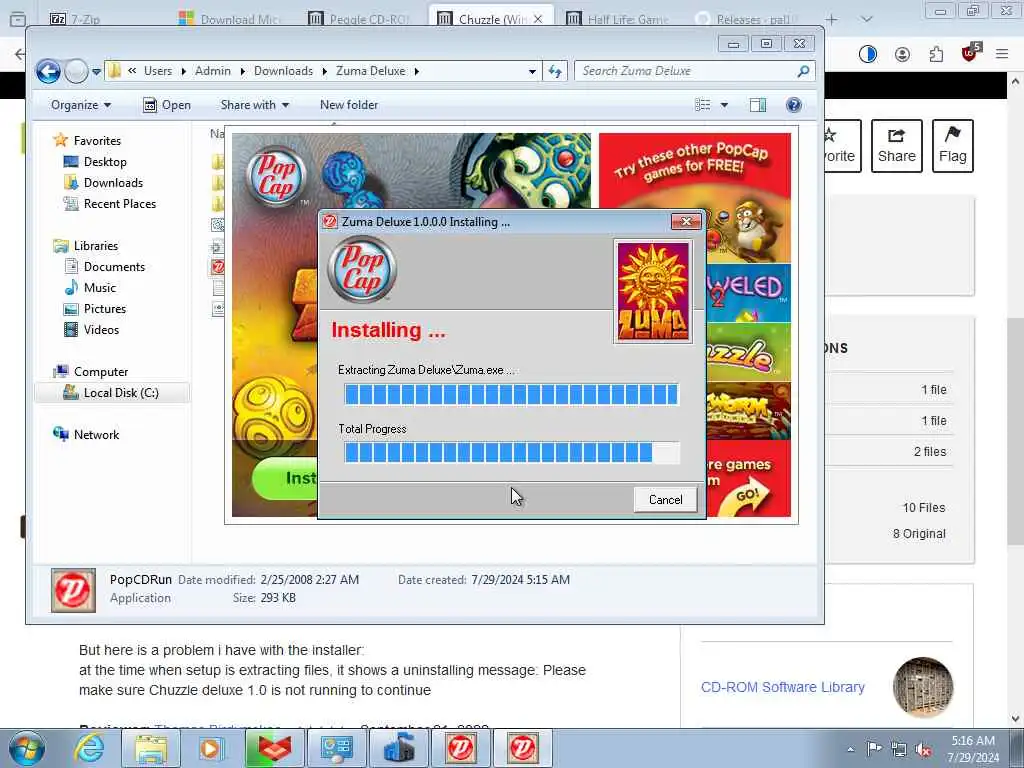Open the Organize menu

pos(81,105)
